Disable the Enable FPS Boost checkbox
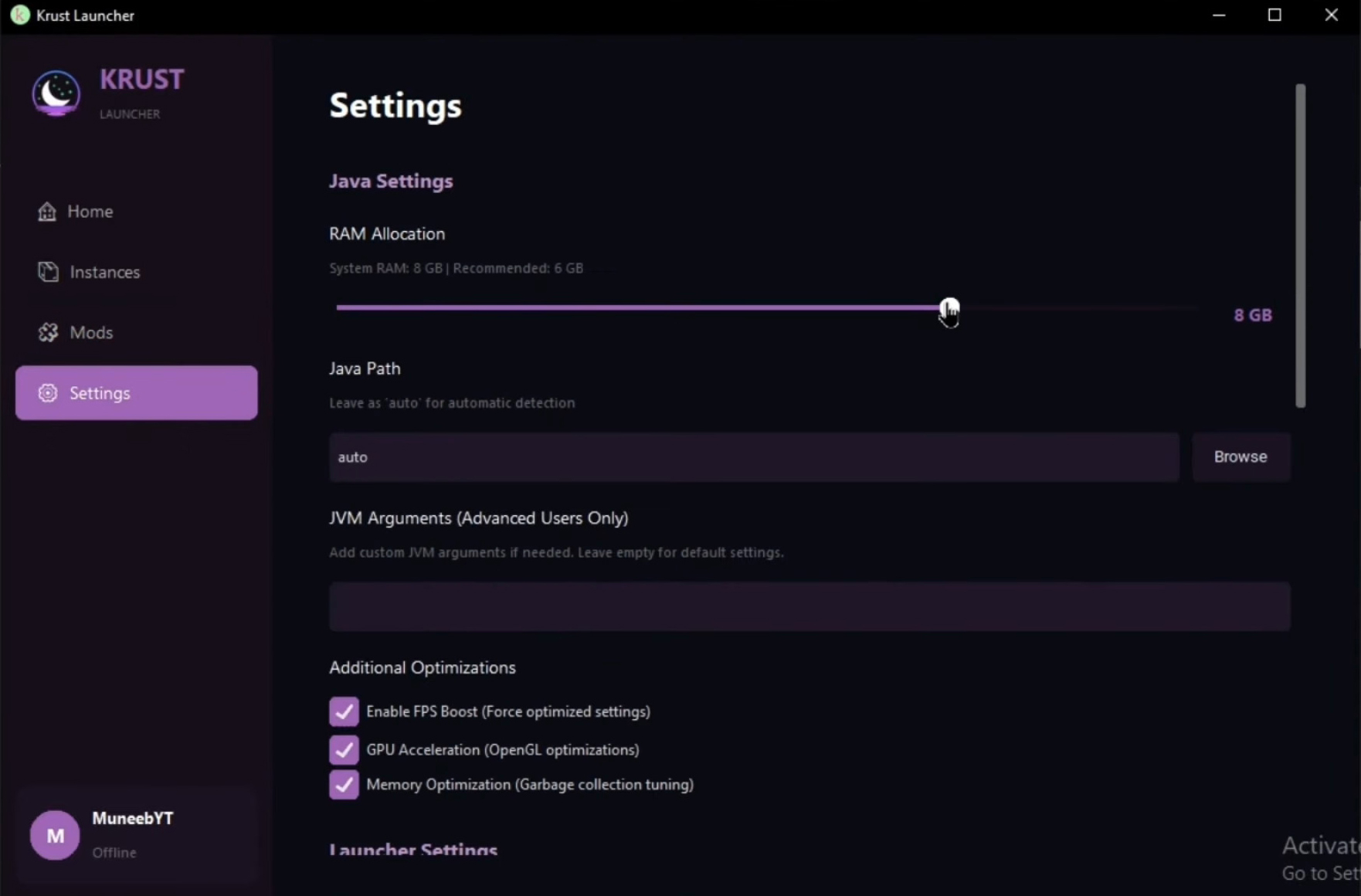 point(344,711)
